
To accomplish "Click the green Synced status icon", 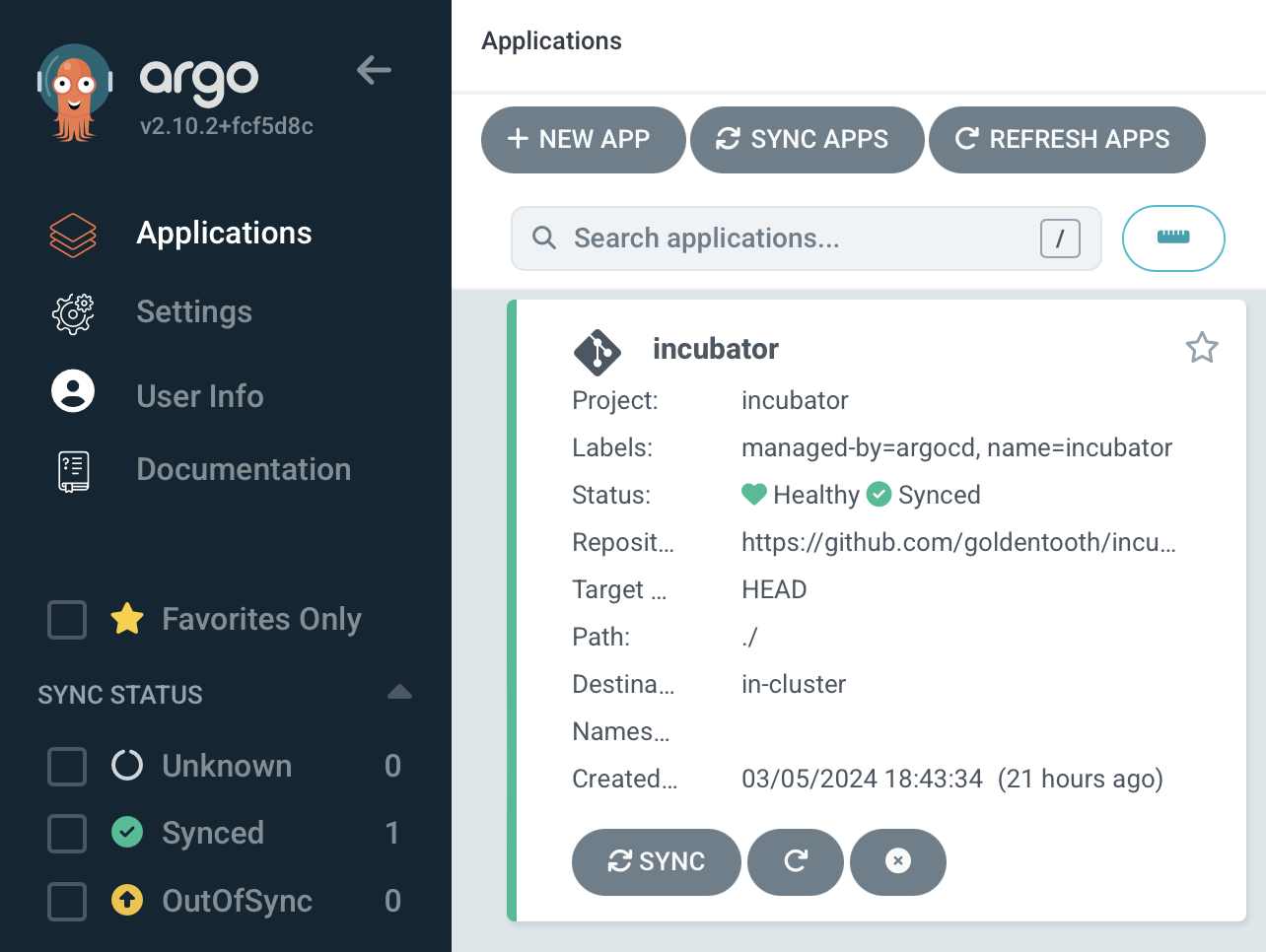I will 127,833.
